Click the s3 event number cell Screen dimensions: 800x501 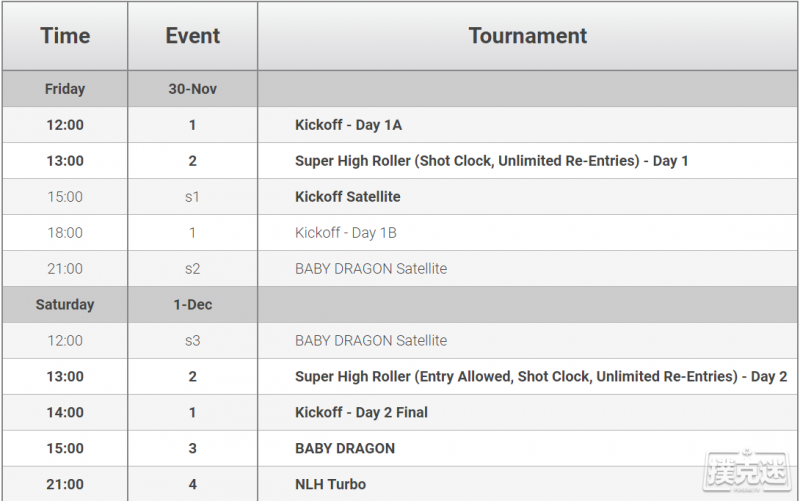[x=192, y=340]
